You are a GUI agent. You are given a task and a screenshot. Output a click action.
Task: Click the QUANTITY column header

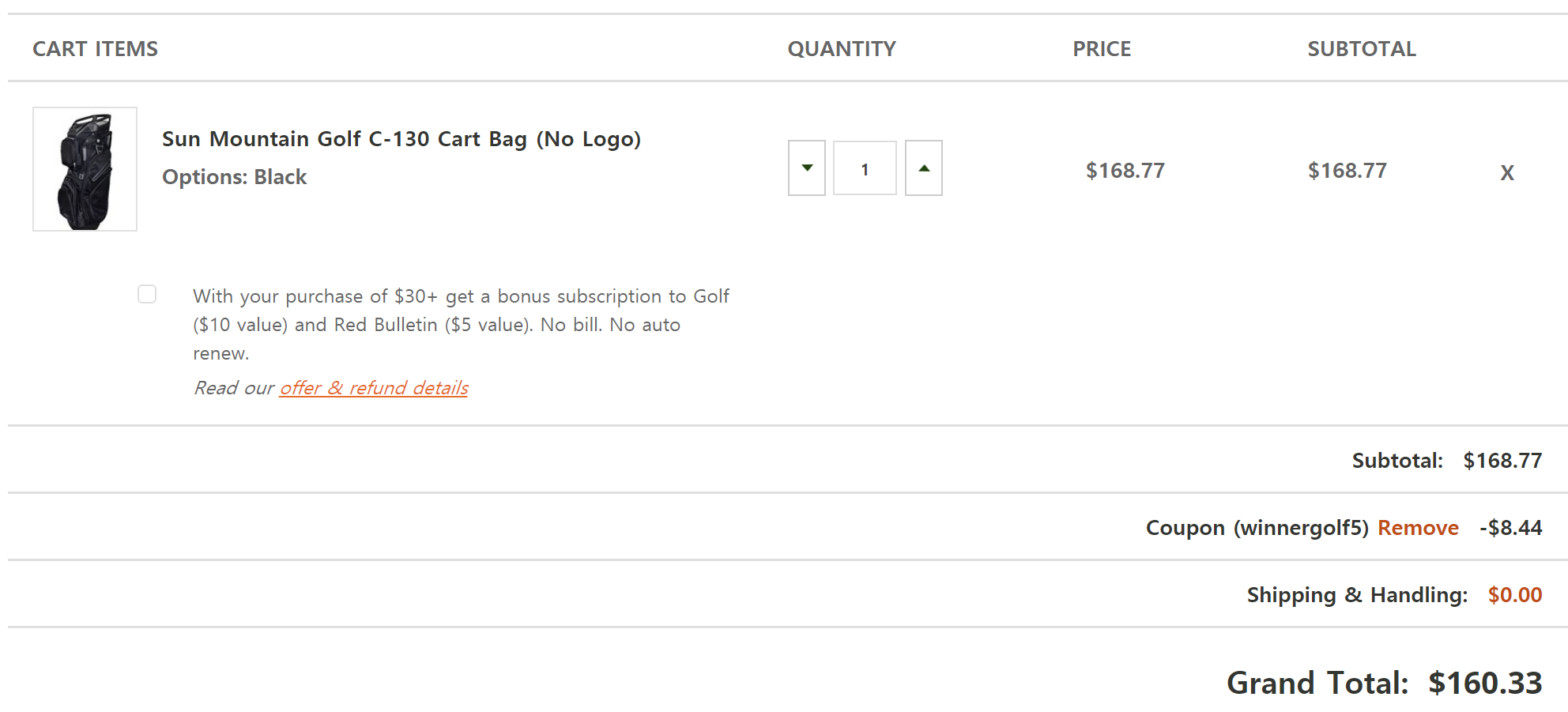[842, 49]
